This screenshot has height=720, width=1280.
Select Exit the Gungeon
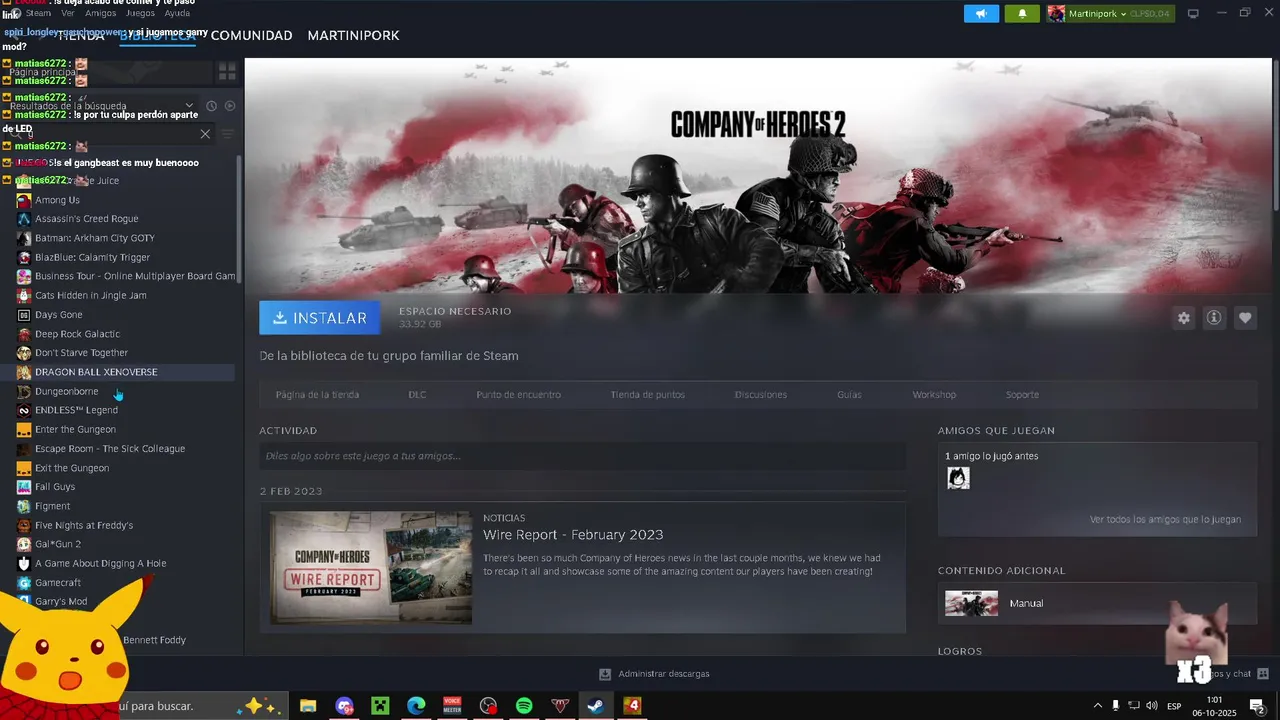[72, 468]
